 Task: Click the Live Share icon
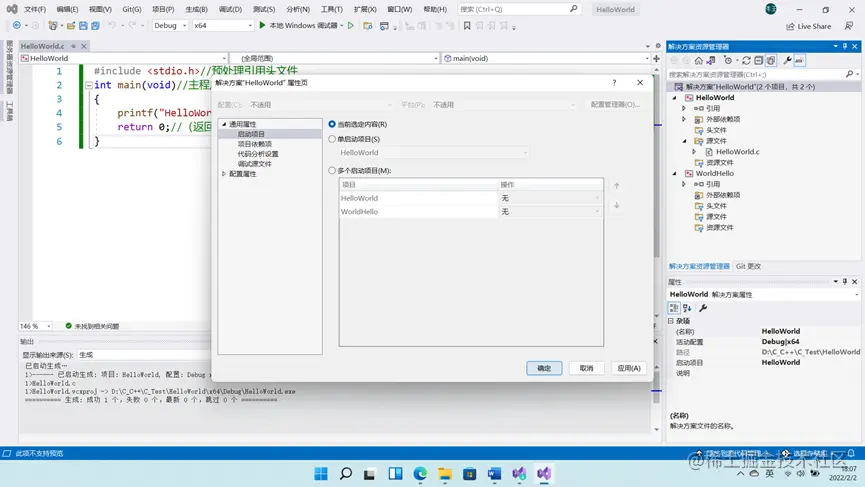point(790,26)
